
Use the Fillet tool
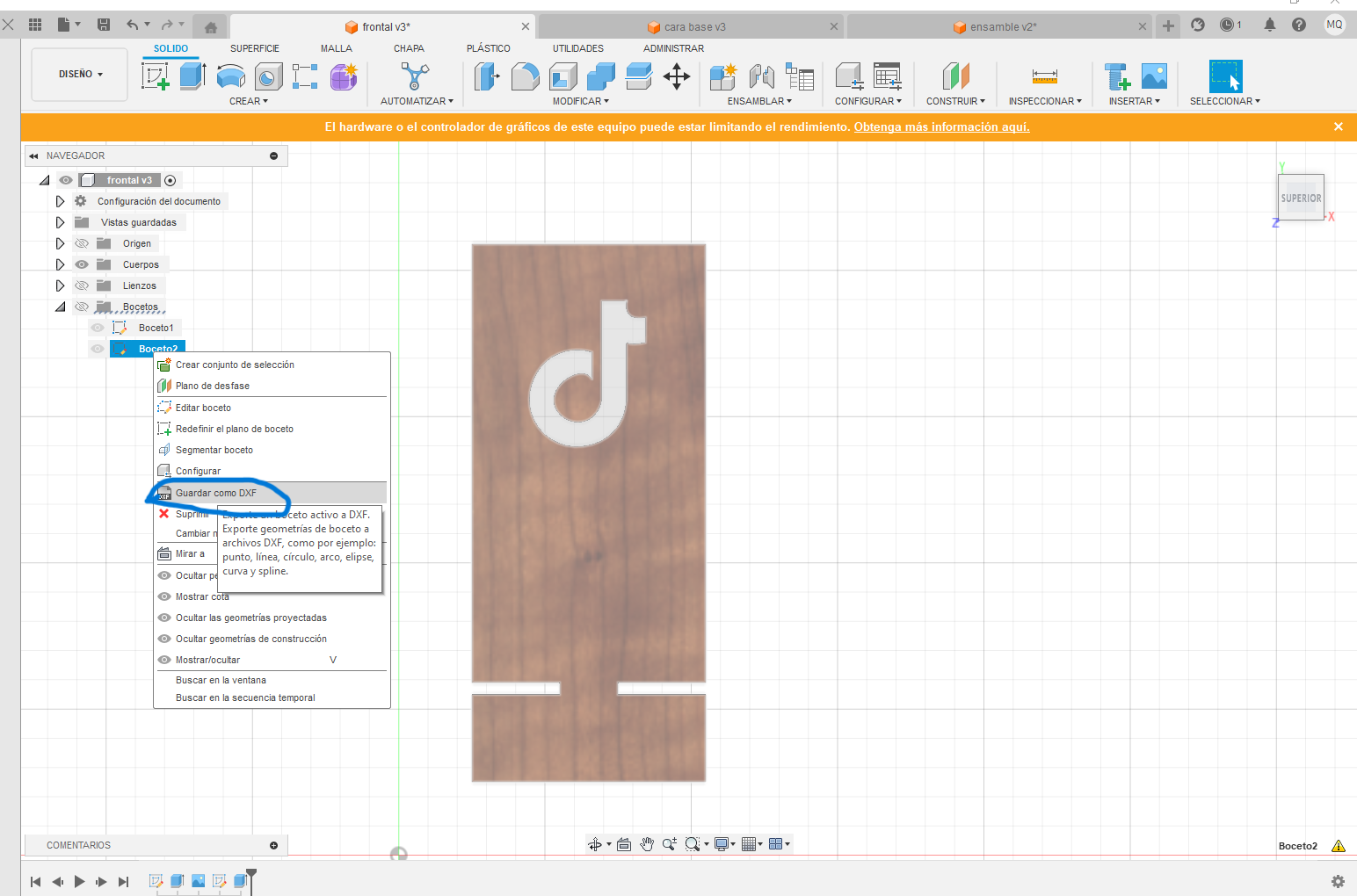[x=525, y=76]
